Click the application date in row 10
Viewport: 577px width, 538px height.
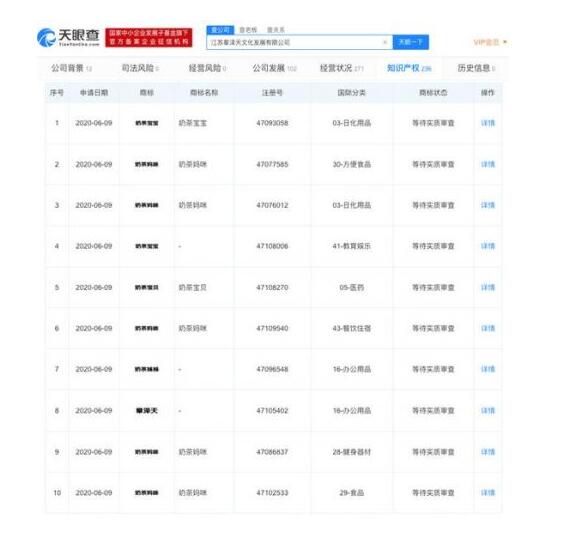(x=94, y=492)
